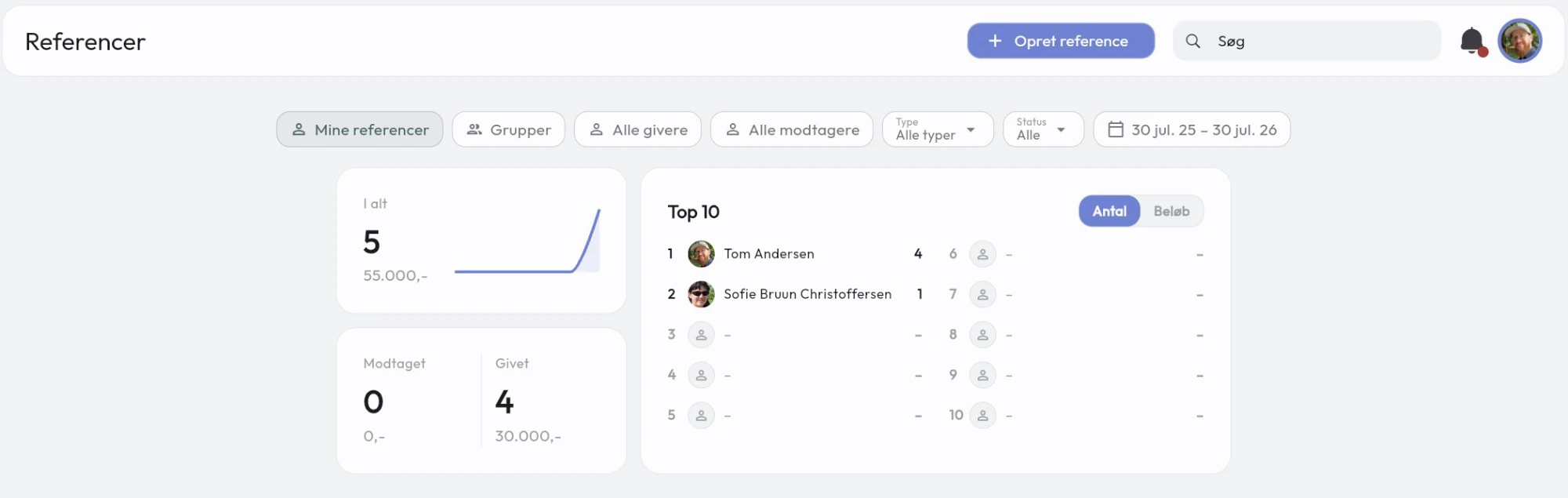This screenshot has height=498, width=1568.
Task: Expand the Type dropdown showing Alle typer
Action: click(938, 129)
